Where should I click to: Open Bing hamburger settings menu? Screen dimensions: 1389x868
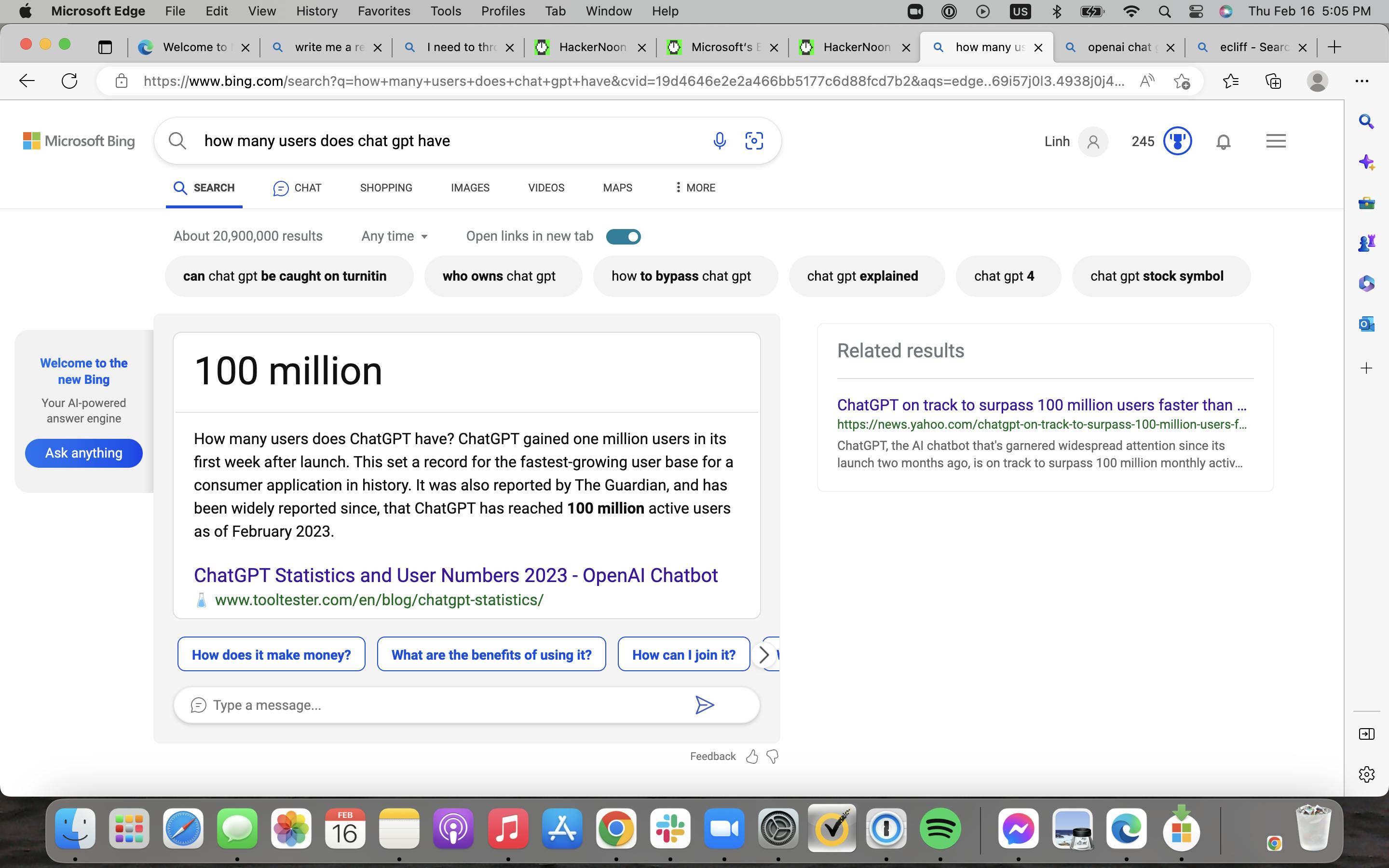pos(1275,141)
